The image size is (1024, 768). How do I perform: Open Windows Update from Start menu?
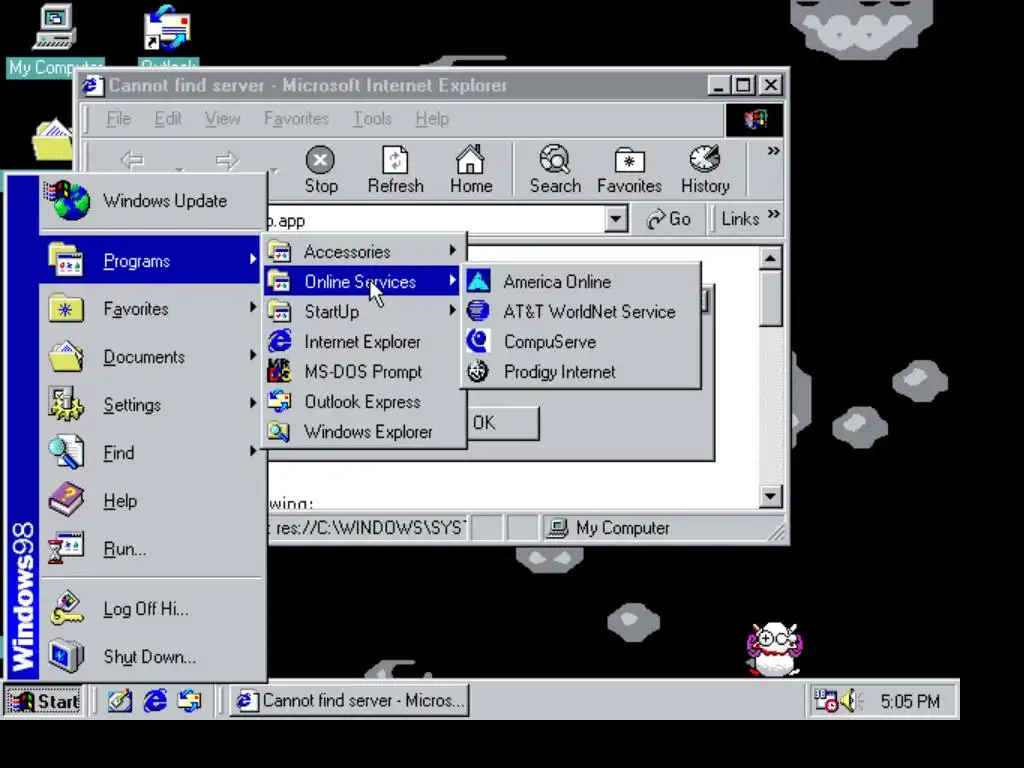[152, 201]
